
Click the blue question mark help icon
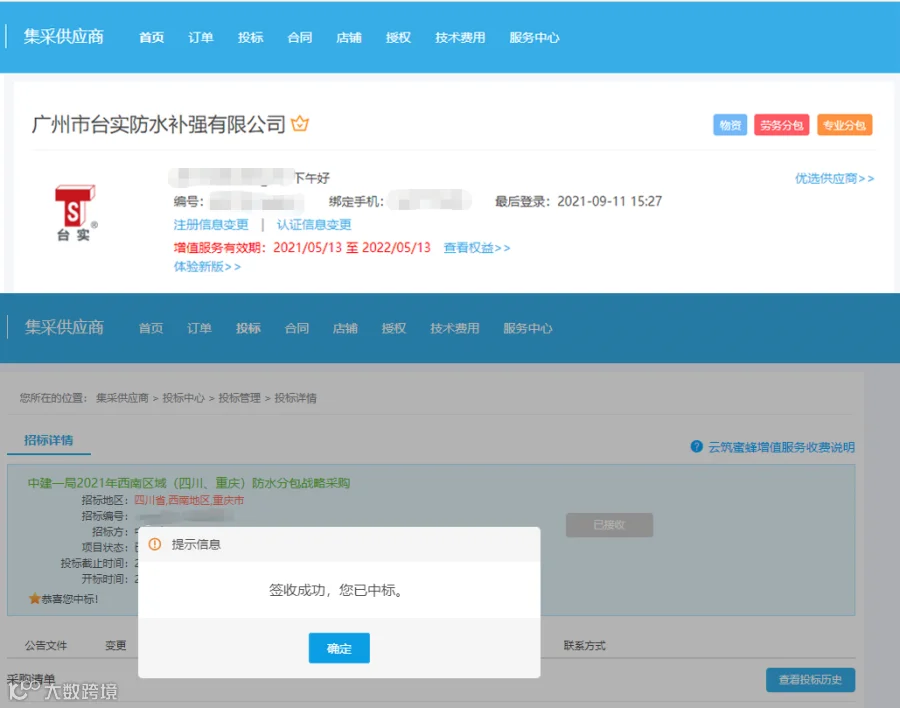pos(696,446)
